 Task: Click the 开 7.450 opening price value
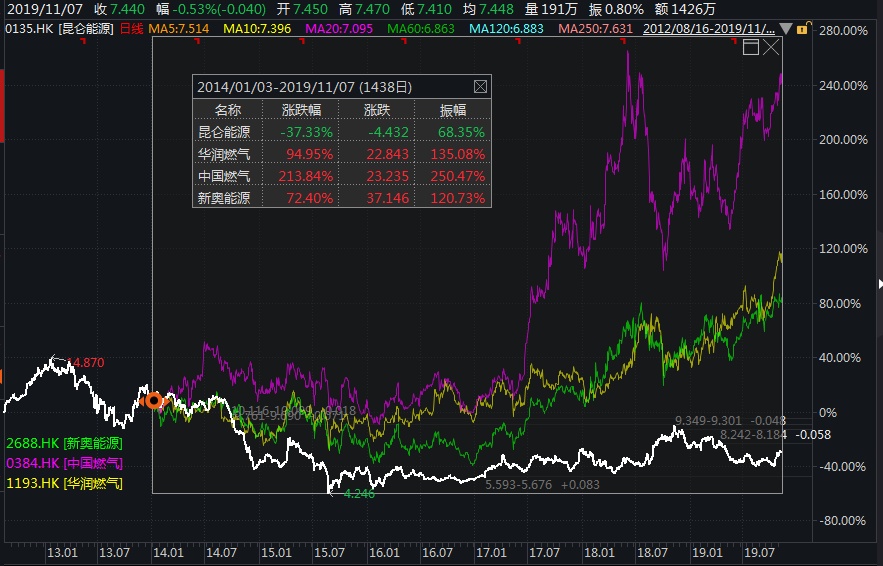(302, 9)
